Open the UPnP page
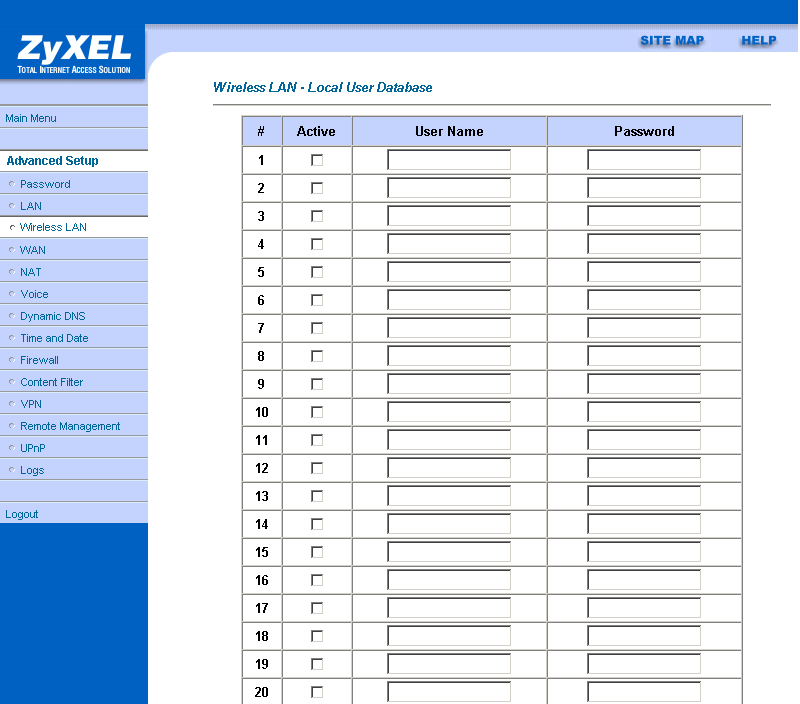The width and height of the screenshot is (800, 704). pyautogui.click(x=33, y=447)
